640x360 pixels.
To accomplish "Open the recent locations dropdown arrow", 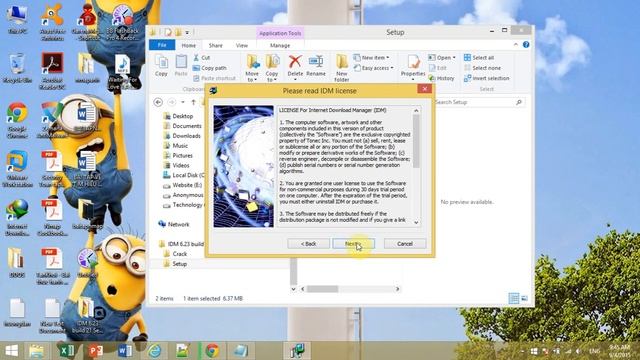I will coord(183,102).
